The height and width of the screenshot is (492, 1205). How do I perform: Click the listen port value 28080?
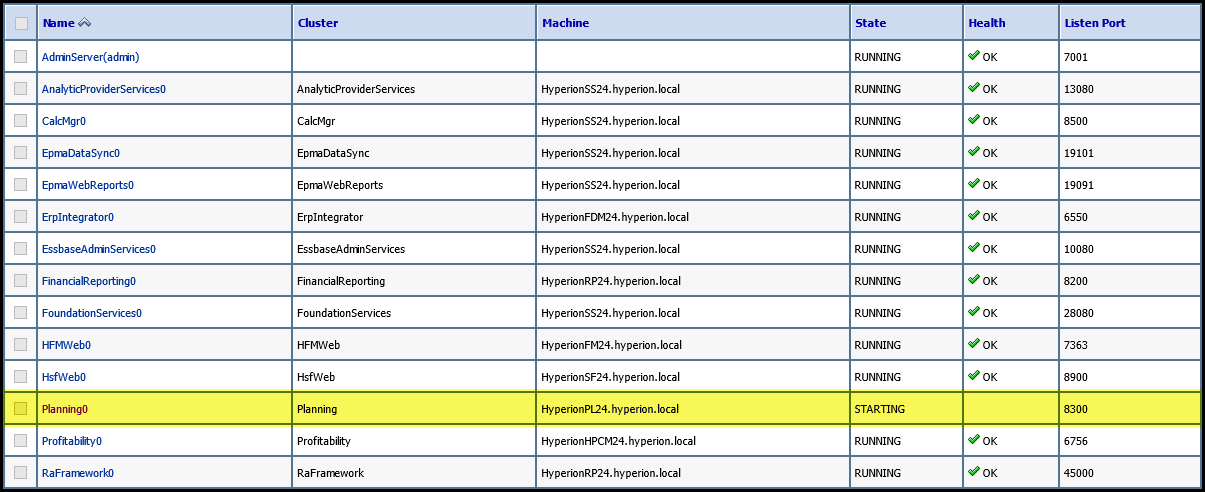(1080, 313)
